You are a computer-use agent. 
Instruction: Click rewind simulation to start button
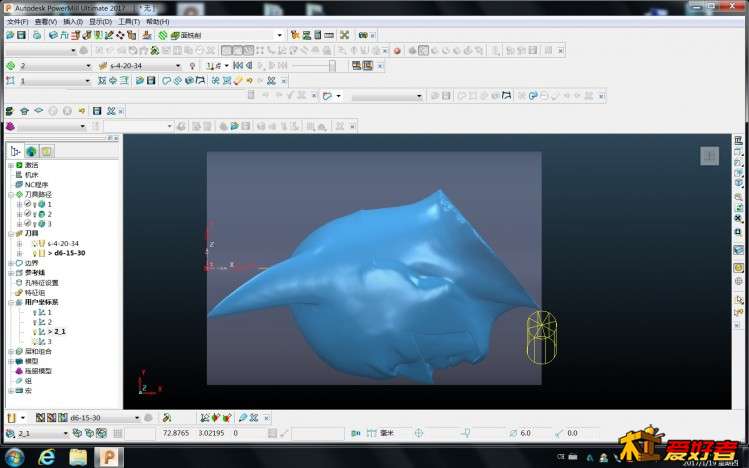[x=238, y=65]
